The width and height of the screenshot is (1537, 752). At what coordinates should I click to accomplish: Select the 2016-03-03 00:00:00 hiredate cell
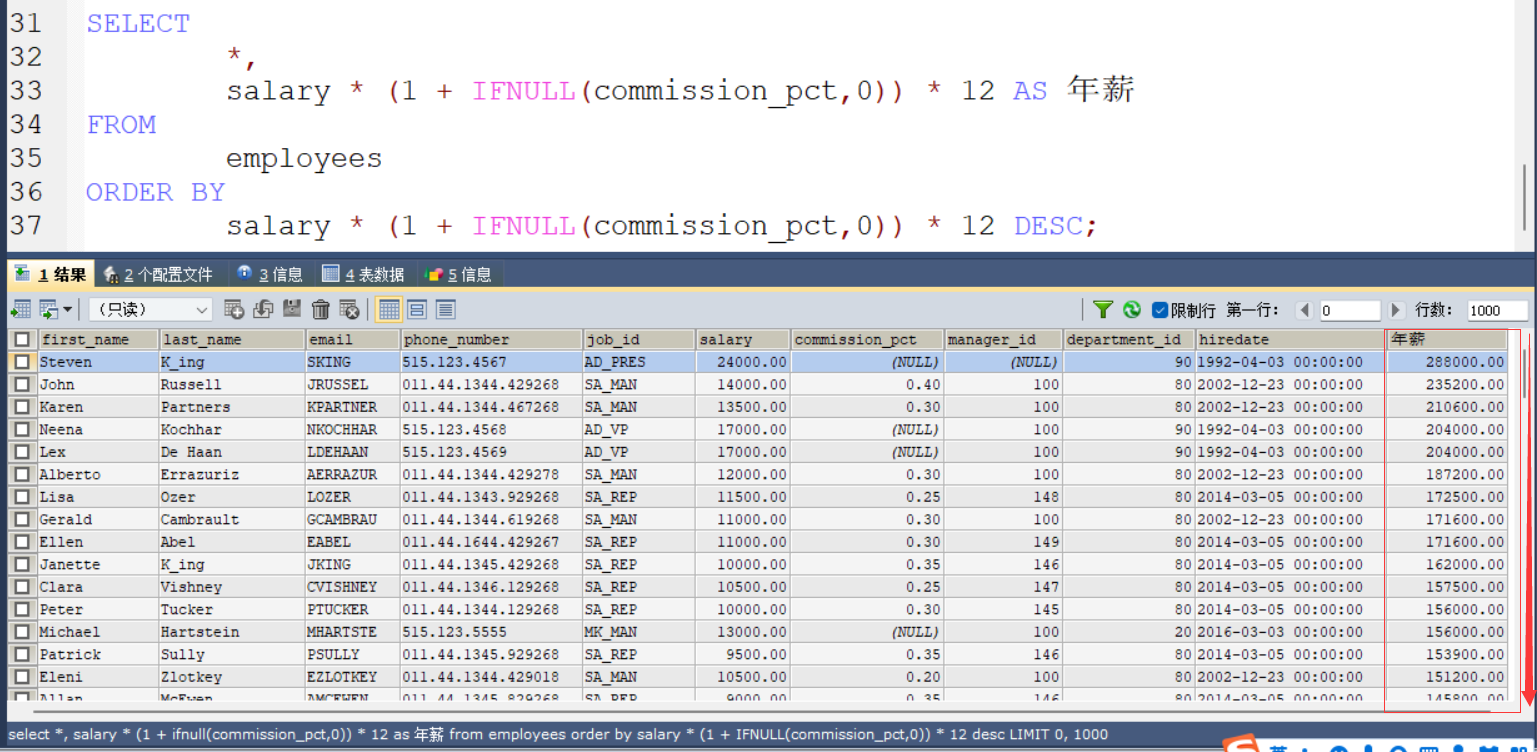click(x=1289, y=632)
